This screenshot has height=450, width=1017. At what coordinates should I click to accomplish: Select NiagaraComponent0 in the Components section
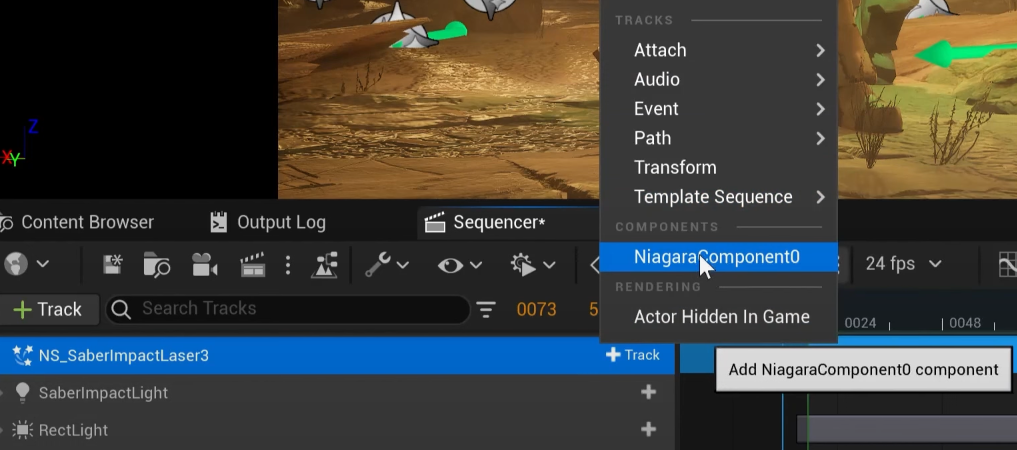coord(718,257)
